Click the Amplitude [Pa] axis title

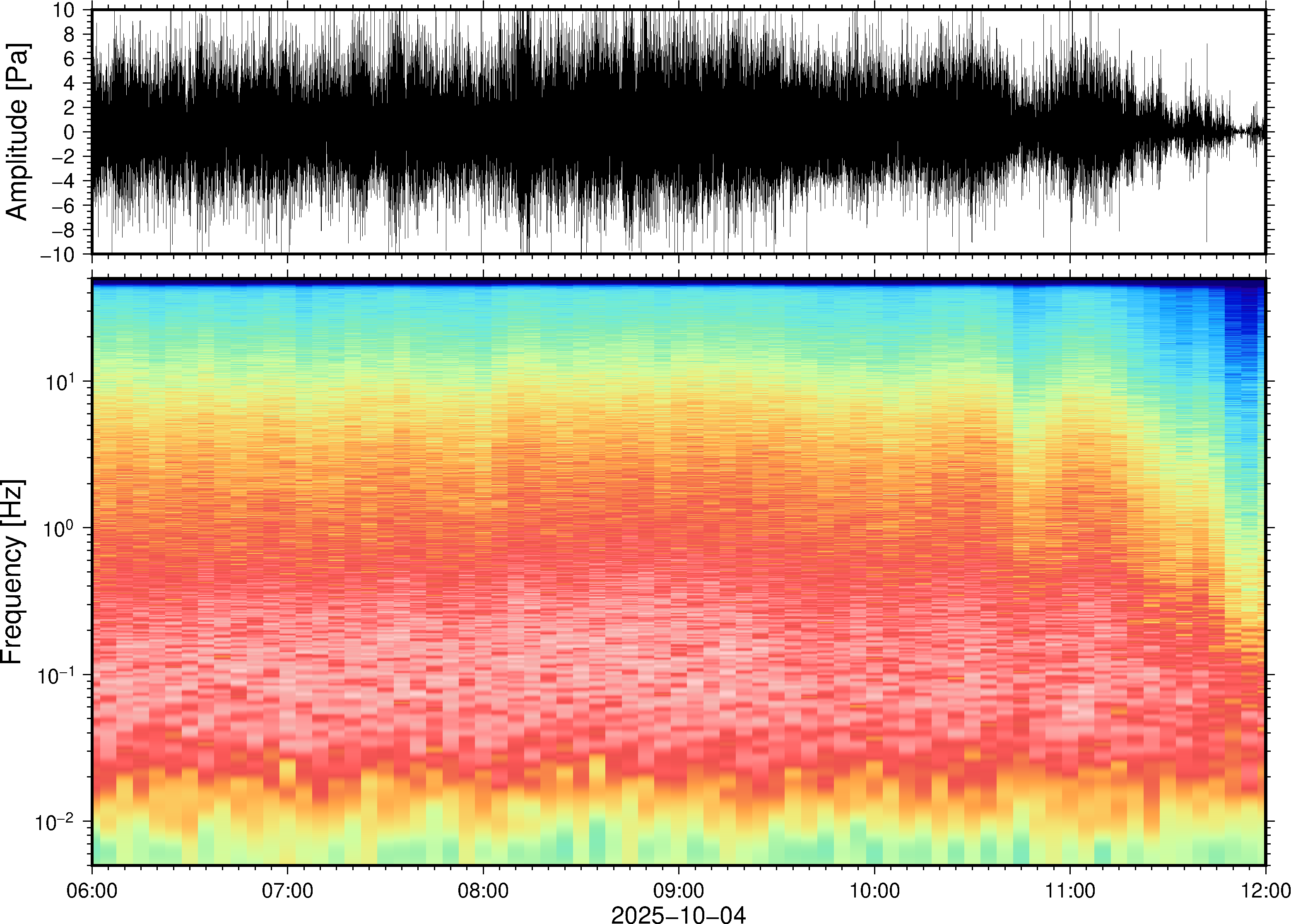tap(17, 132)
